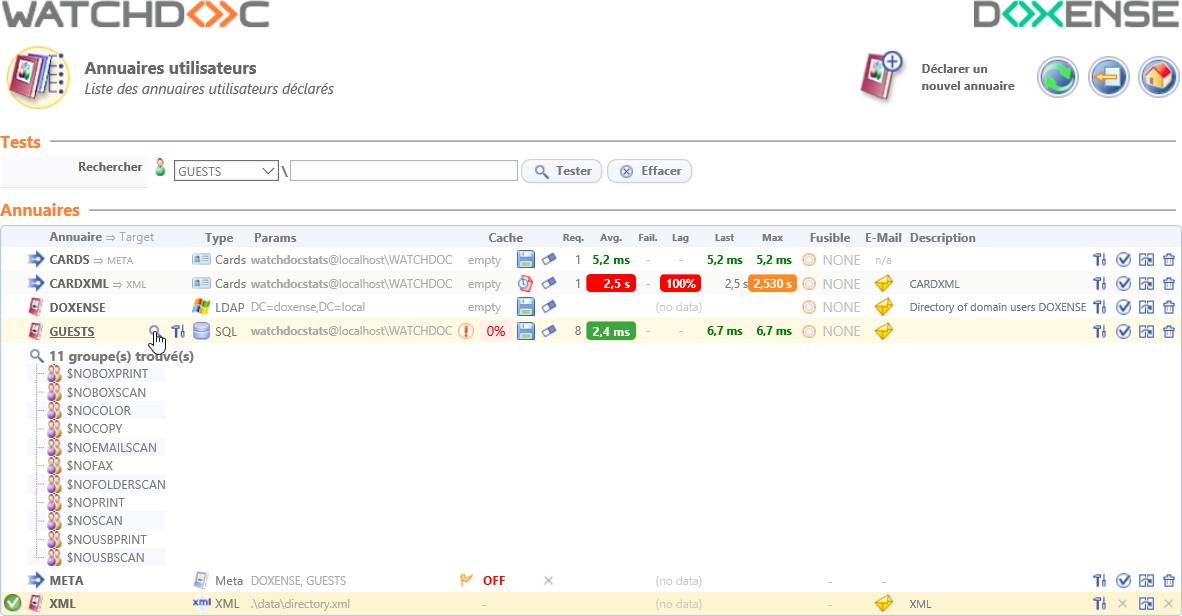Open tools icon at end of META row
The width and height of the screenshot is (1182, 616).
(1100, 581)
